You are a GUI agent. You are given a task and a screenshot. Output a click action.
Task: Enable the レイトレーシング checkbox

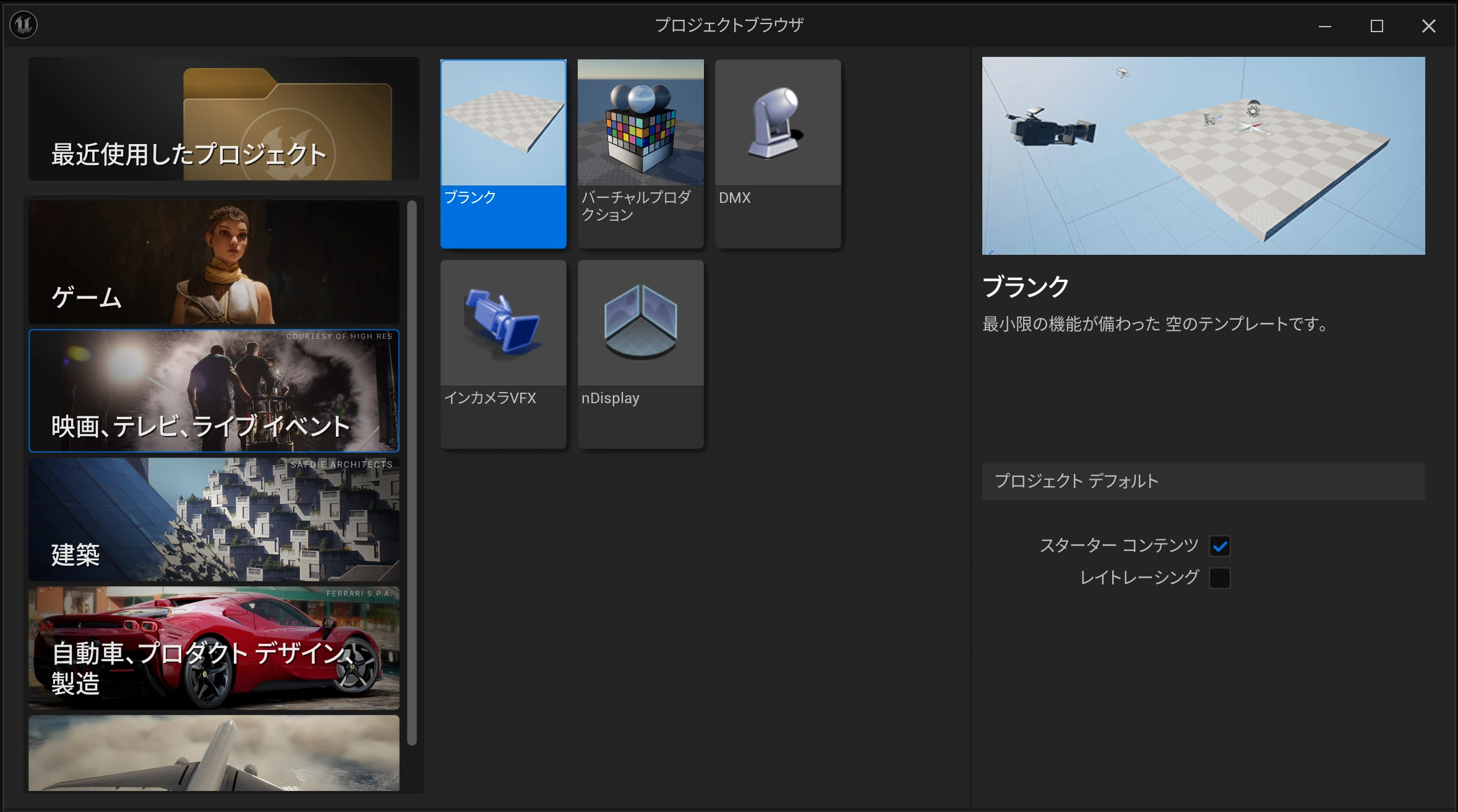(1219, 578)
